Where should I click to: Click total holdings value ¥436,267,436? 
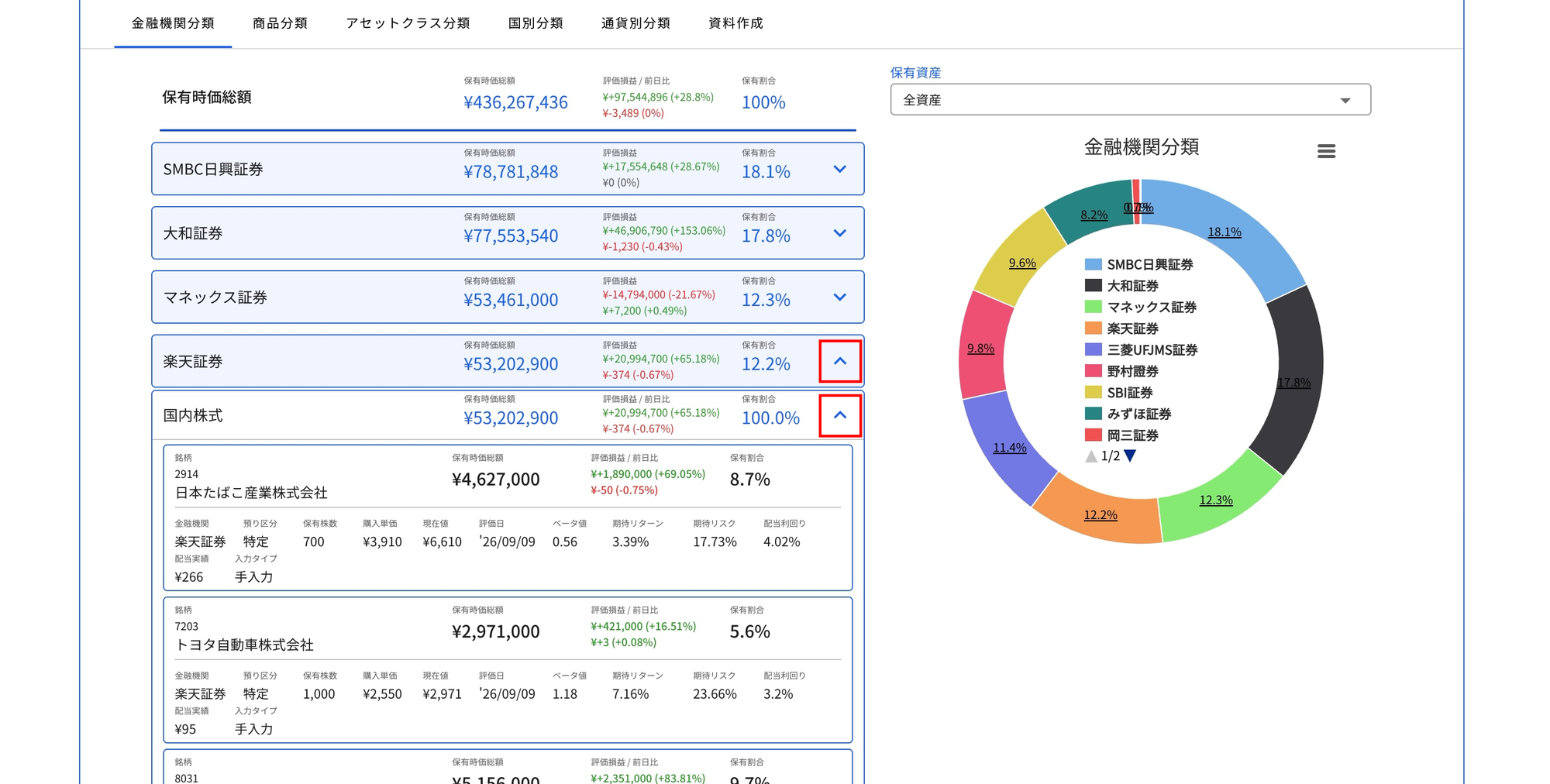[x=515, y=102]
